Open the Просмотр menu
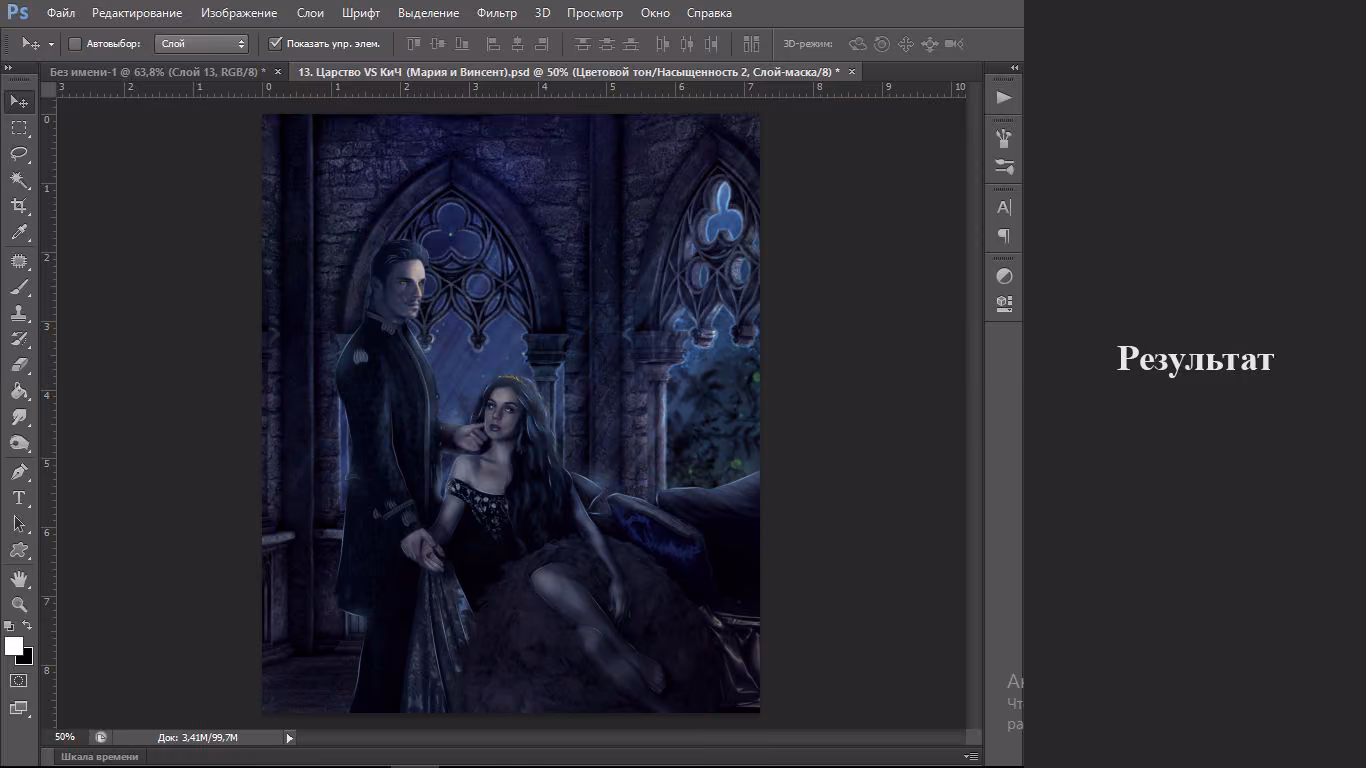This screenshot has height=768, width=1366. (x=595, y=13)
